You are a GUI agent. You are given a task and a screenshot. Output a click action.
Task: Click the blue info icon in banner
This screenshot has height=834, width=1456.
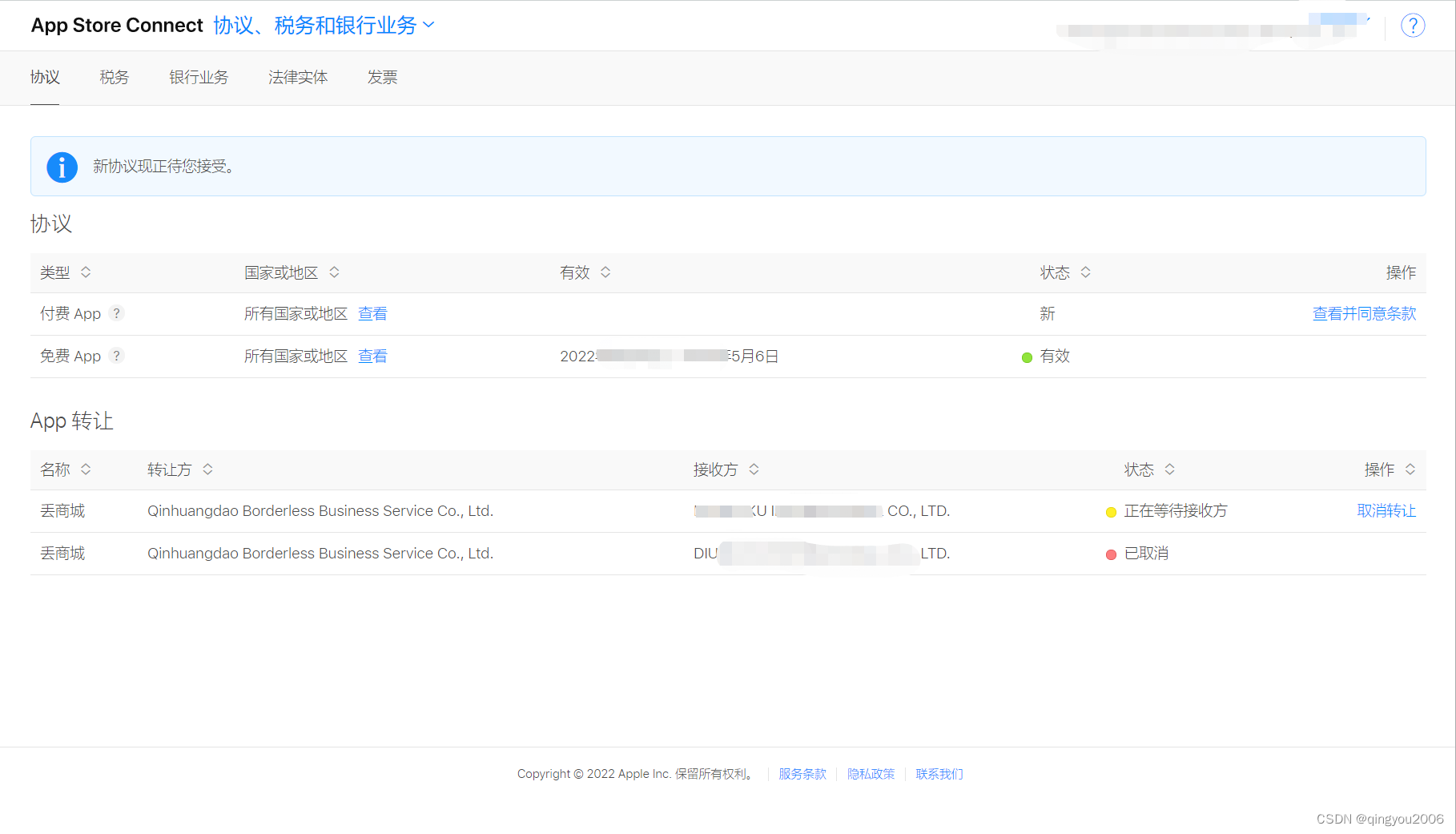(x=62, y=167)
